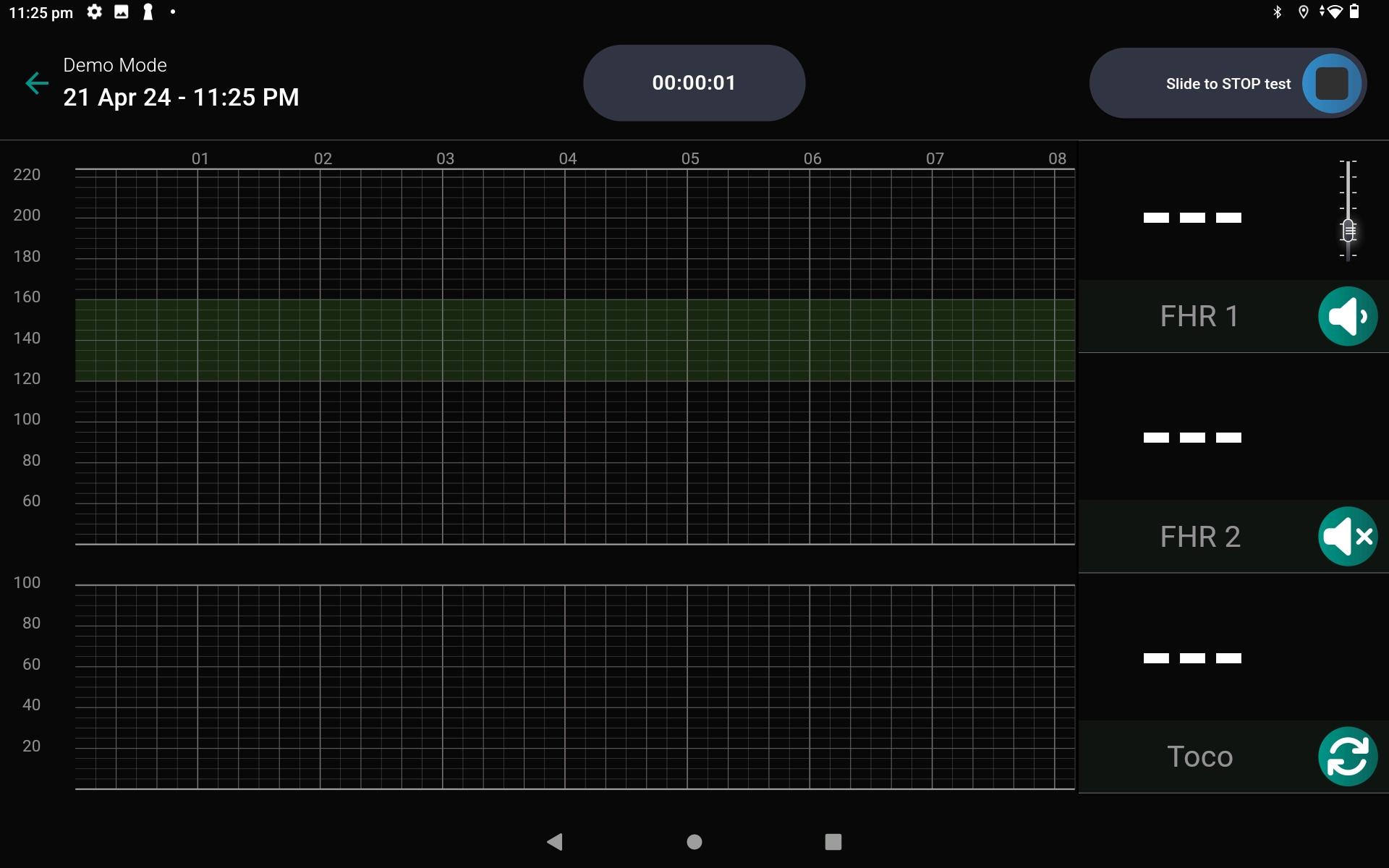Image resolution: width=1389 pixels, height=868 pixels.
Task: Select the FHR 1 label
Action: pyautogui.click(x=1199, y=316)
